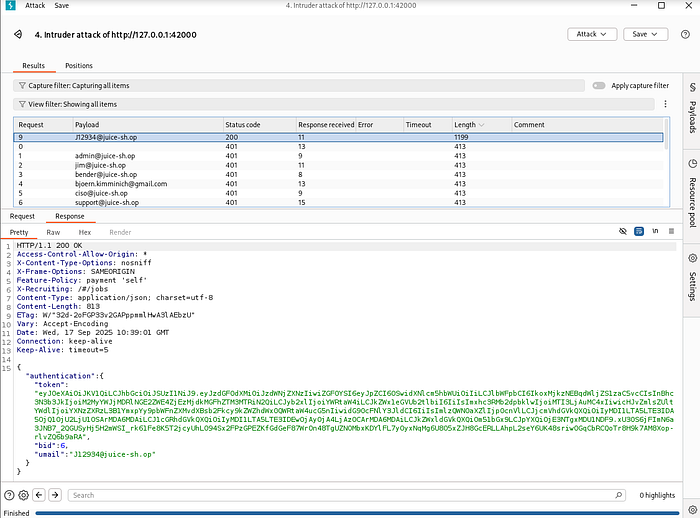Open the Settings side panel
700x518 pixels.
pos(692,278)
